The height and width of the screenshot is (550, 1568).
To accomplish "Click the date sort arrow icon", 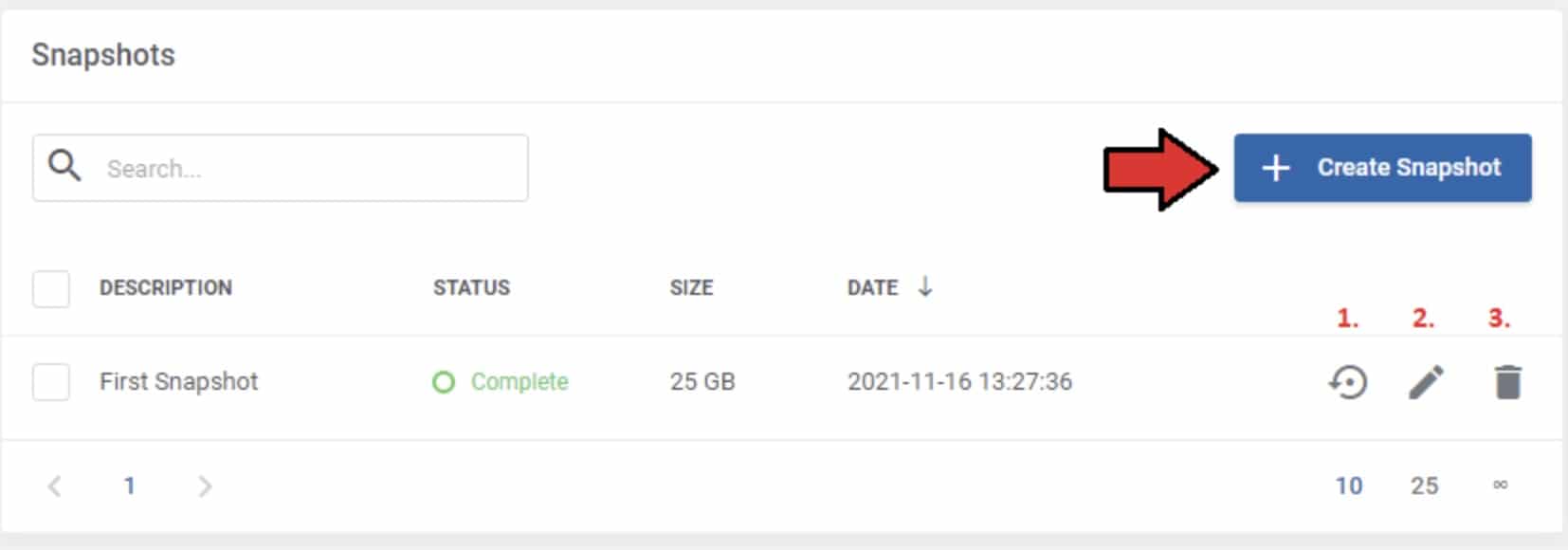I will point(925,286).
